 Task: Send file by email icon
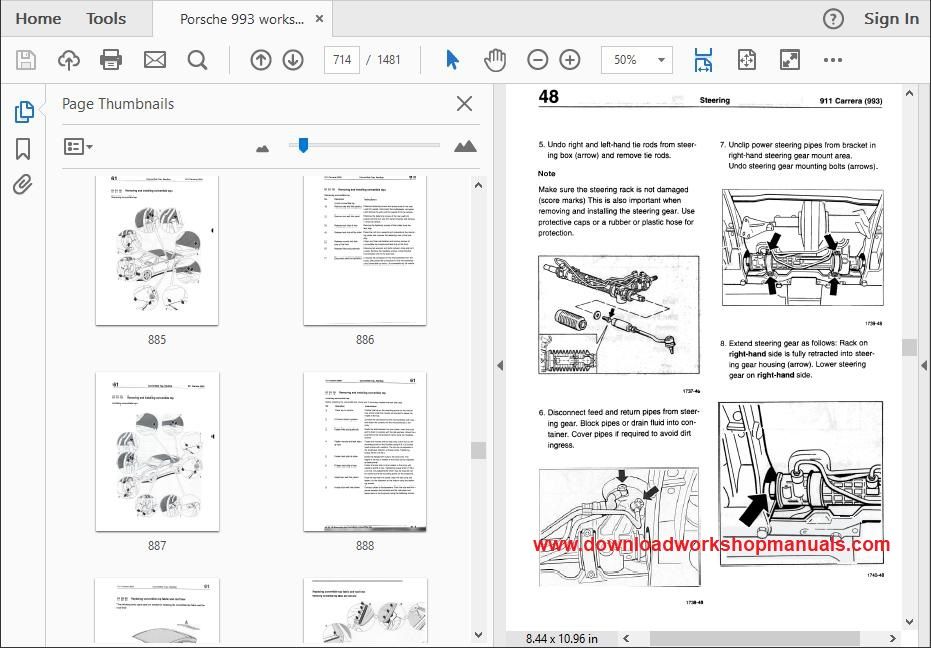pyautogui.click(x=155, y=60)
